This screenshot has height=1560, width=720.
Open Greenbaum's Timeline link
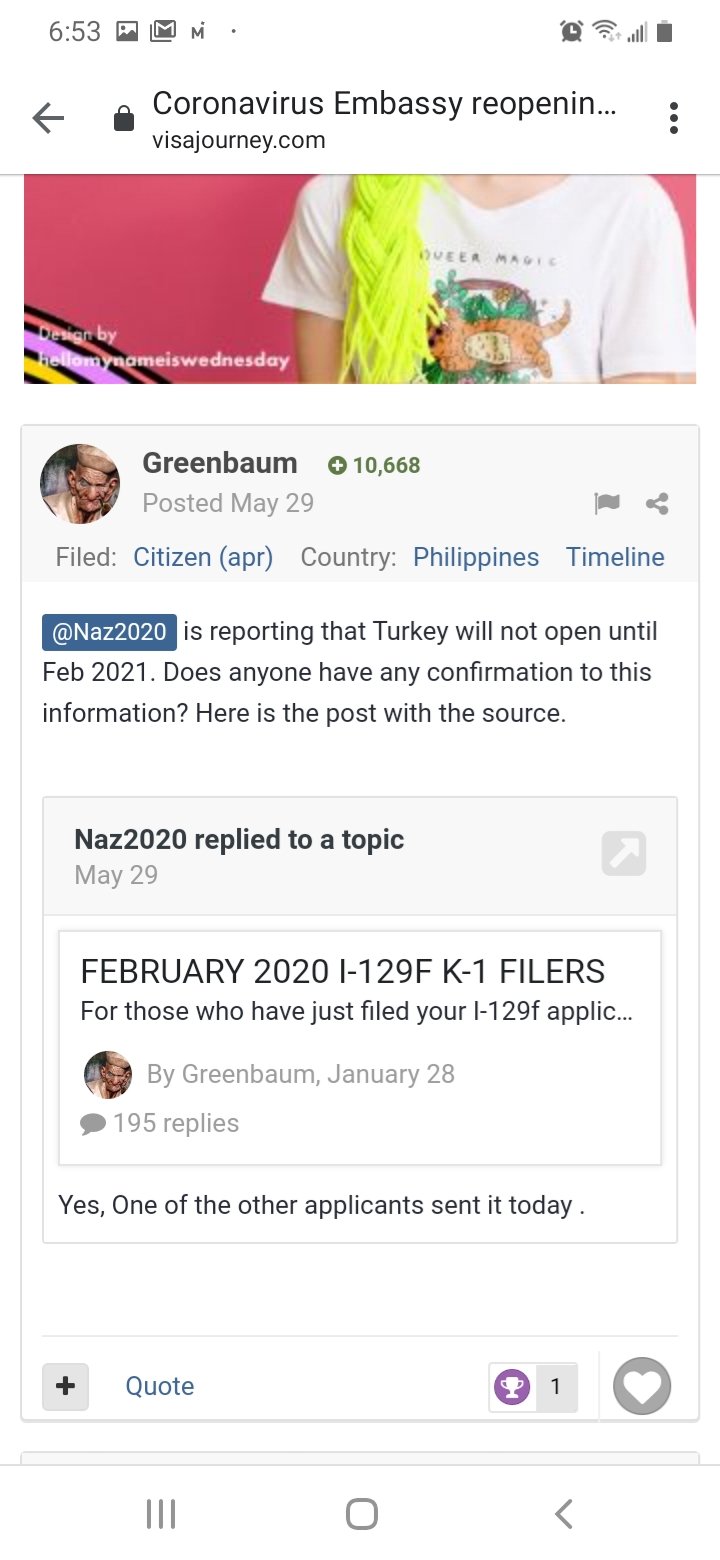(615, 557)
